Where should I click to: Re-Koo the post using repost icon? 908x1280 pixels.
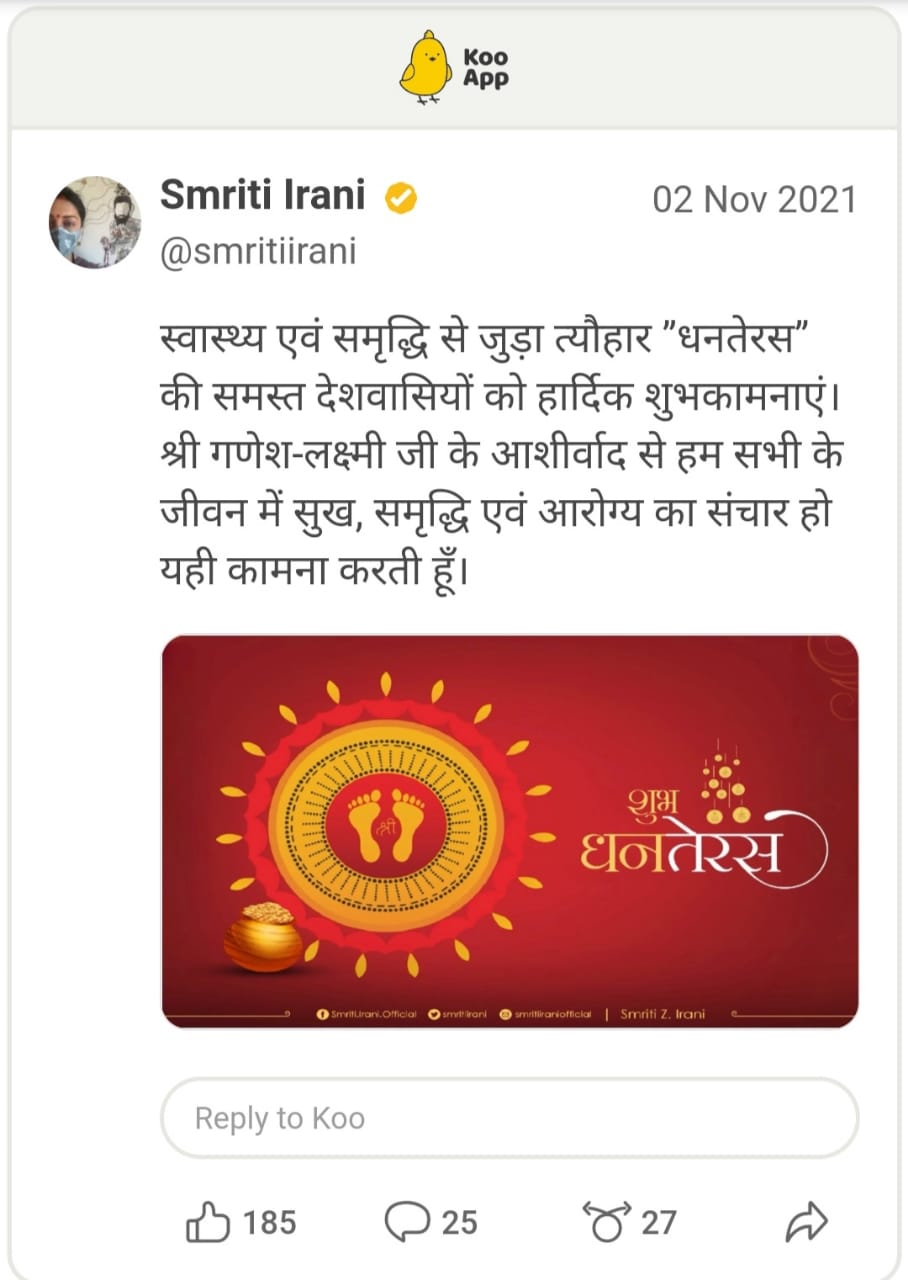point(607,1221)
